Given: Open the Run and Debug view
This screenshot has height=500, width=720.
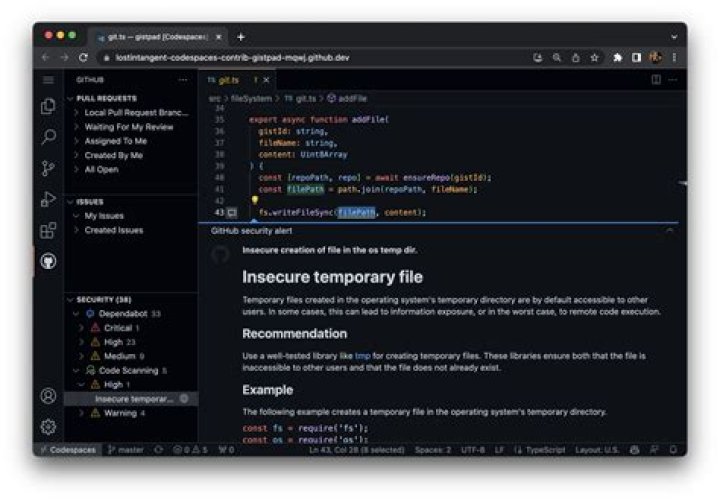Looking at the screenshot, I should [48, 199].
